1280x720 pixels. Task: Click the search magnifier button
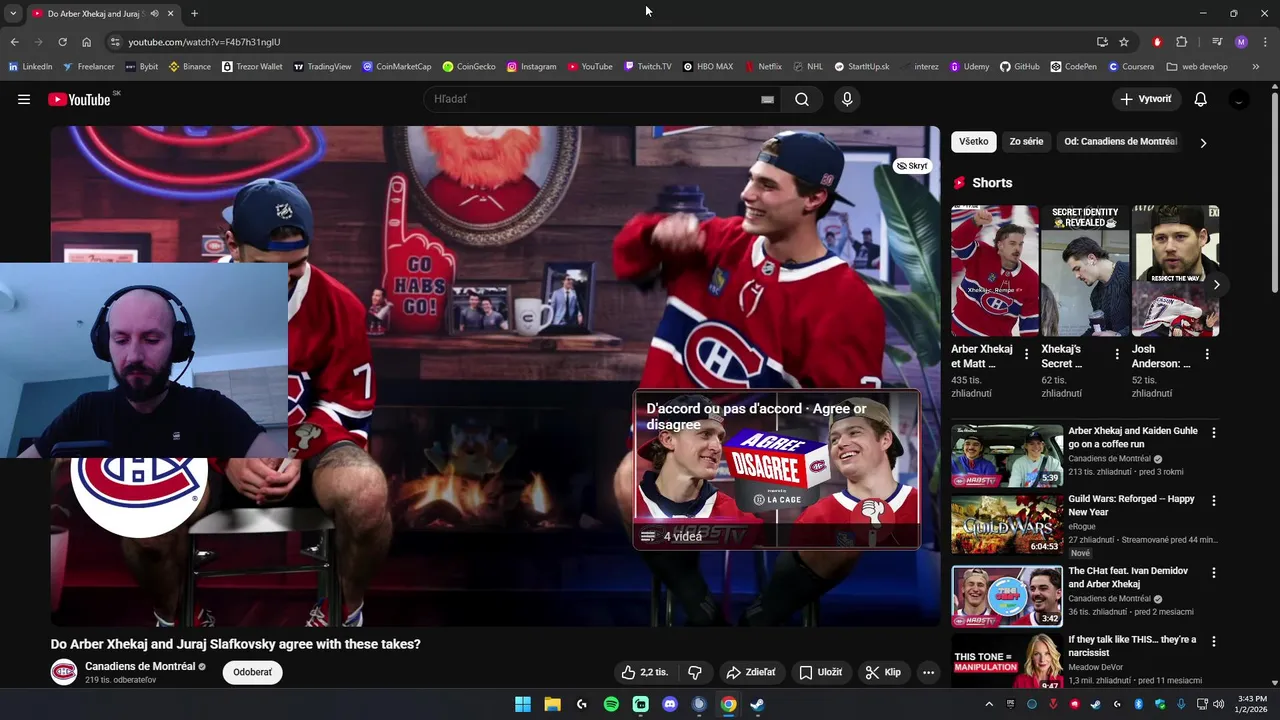click(802, 99)
